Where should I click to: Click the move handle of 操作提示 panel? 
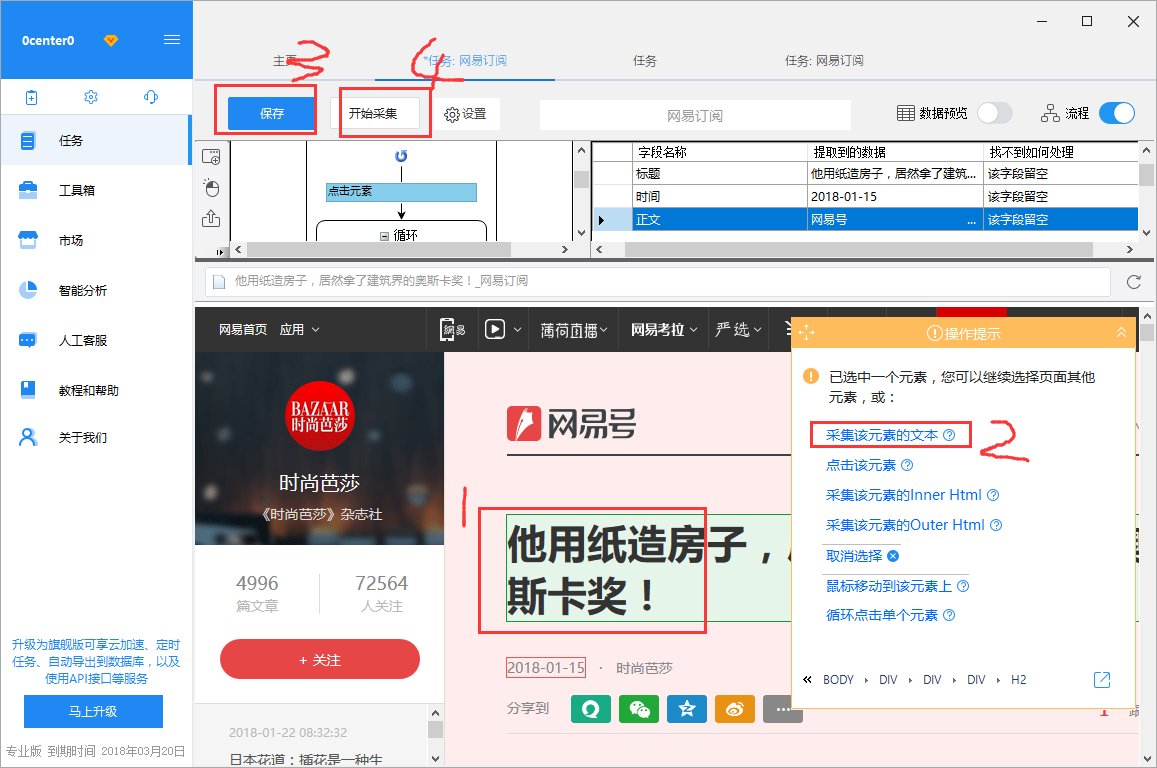tap(806, 333)
